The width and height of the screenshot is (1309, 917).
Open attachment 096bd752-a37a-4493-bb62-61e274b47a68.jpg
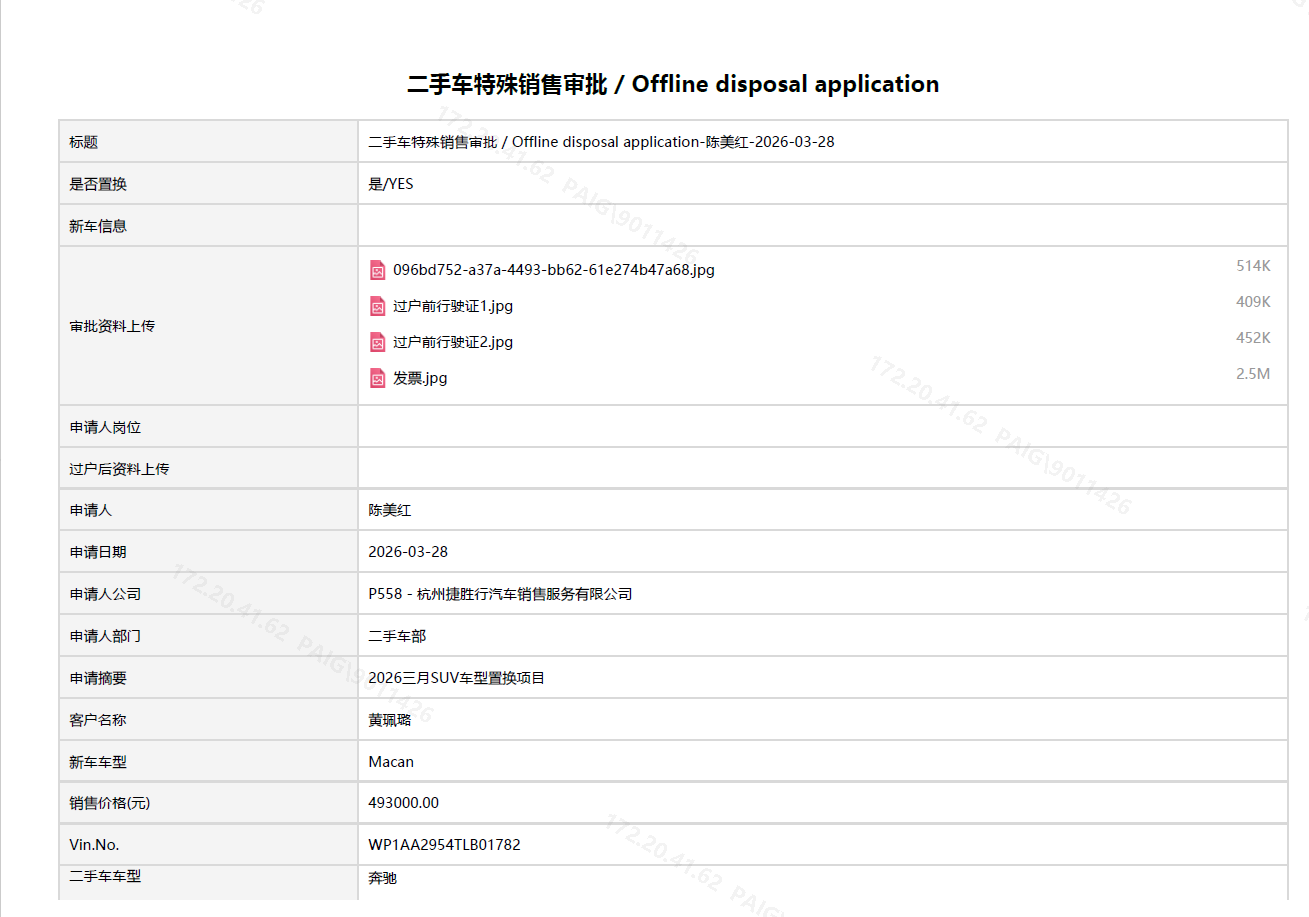pyautogui.click(x=553, y=270)
